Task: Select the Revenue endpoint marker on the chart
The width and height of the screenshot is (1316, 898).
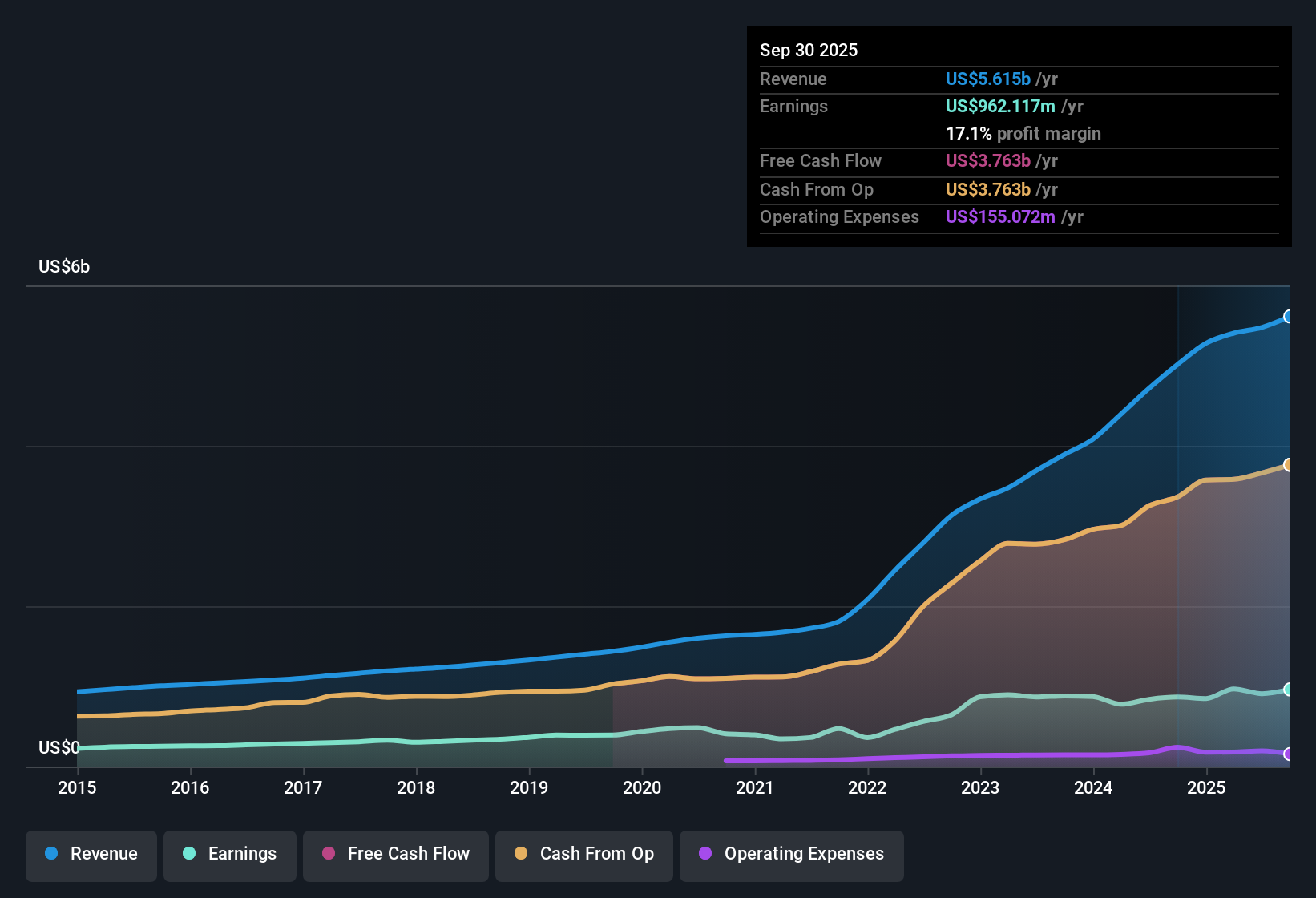Action: pyautogui.click(x=1288, y=318)
